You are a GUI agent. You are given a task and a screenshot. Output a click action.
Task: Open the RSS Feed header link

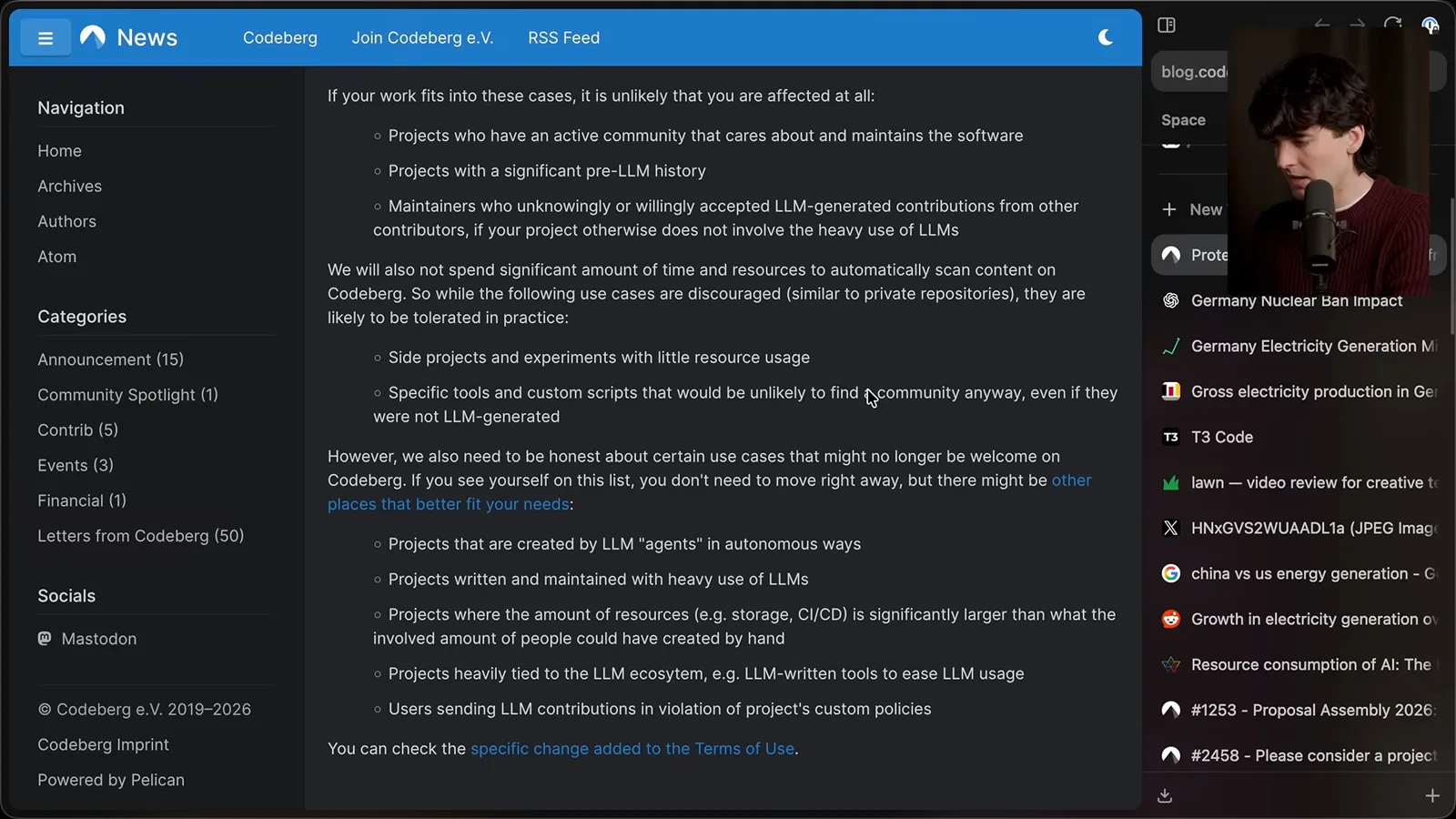tap(563, 37)
